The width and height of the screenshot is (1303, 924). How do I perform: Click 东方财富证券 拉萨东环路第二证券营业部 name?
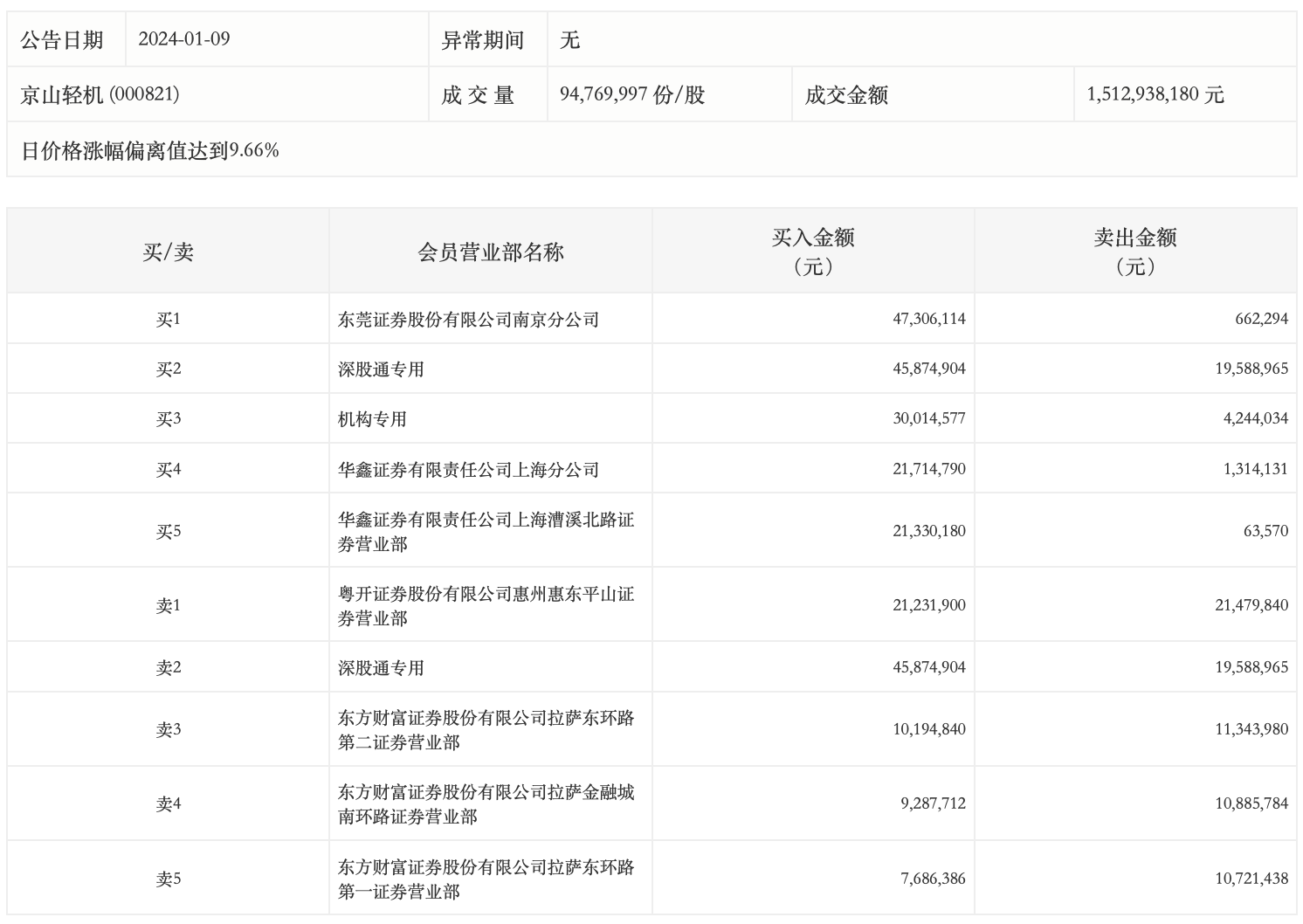(486, 729)
